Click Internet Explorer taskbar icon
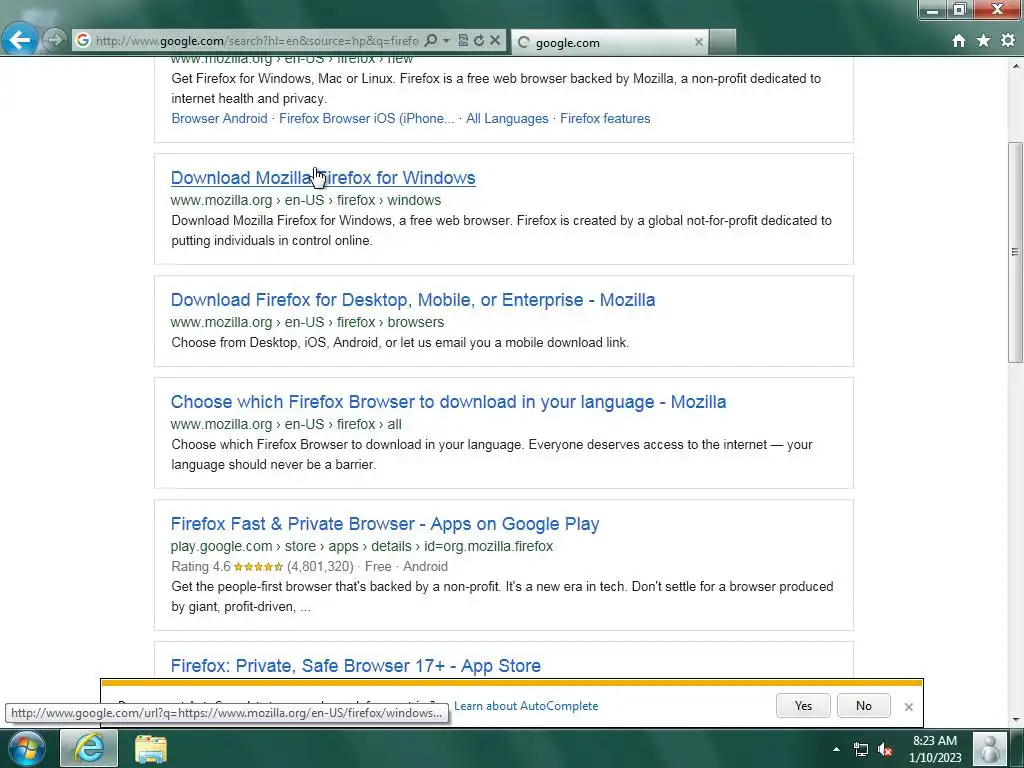 [x=89, y=748]
